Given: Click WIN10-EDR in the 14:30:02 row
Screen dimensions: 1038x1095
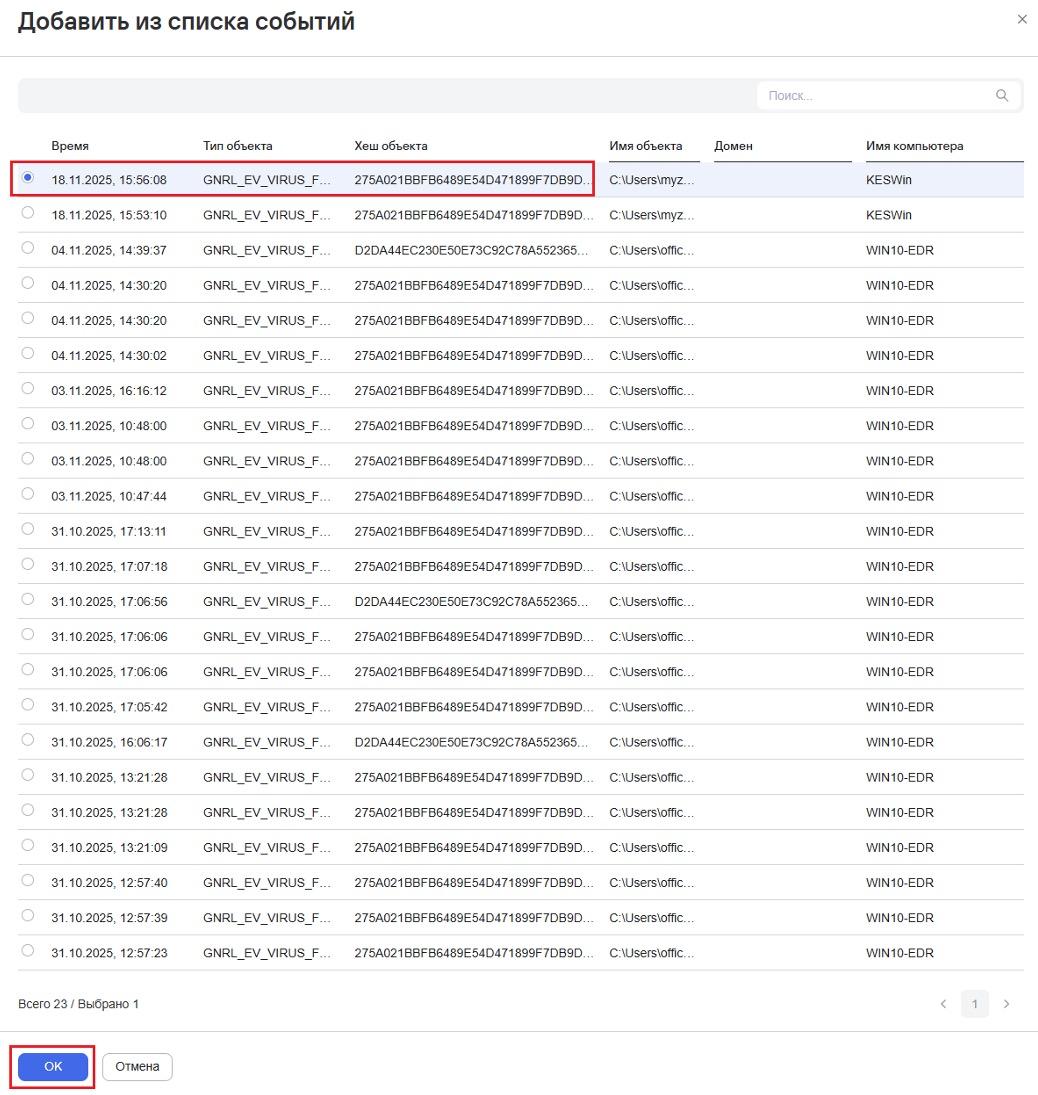Looking at the screenshot, I should coord(900,355).
